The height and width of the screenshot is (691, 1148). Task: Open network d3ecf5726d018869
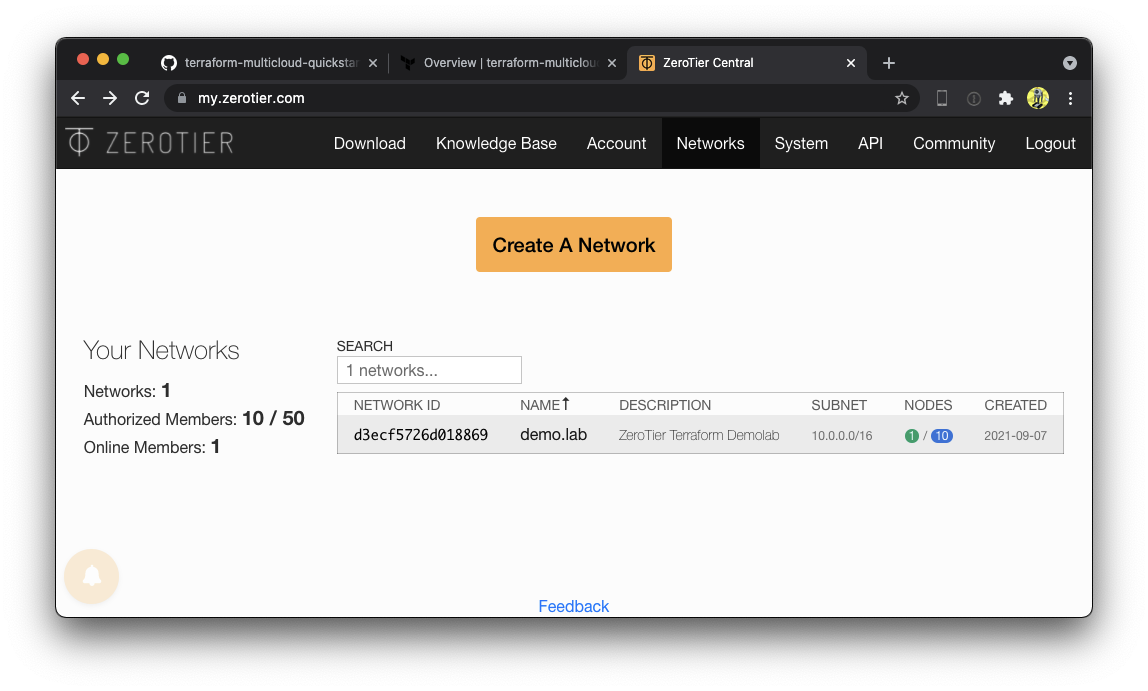pyautogui.click(x=421, y=435)
